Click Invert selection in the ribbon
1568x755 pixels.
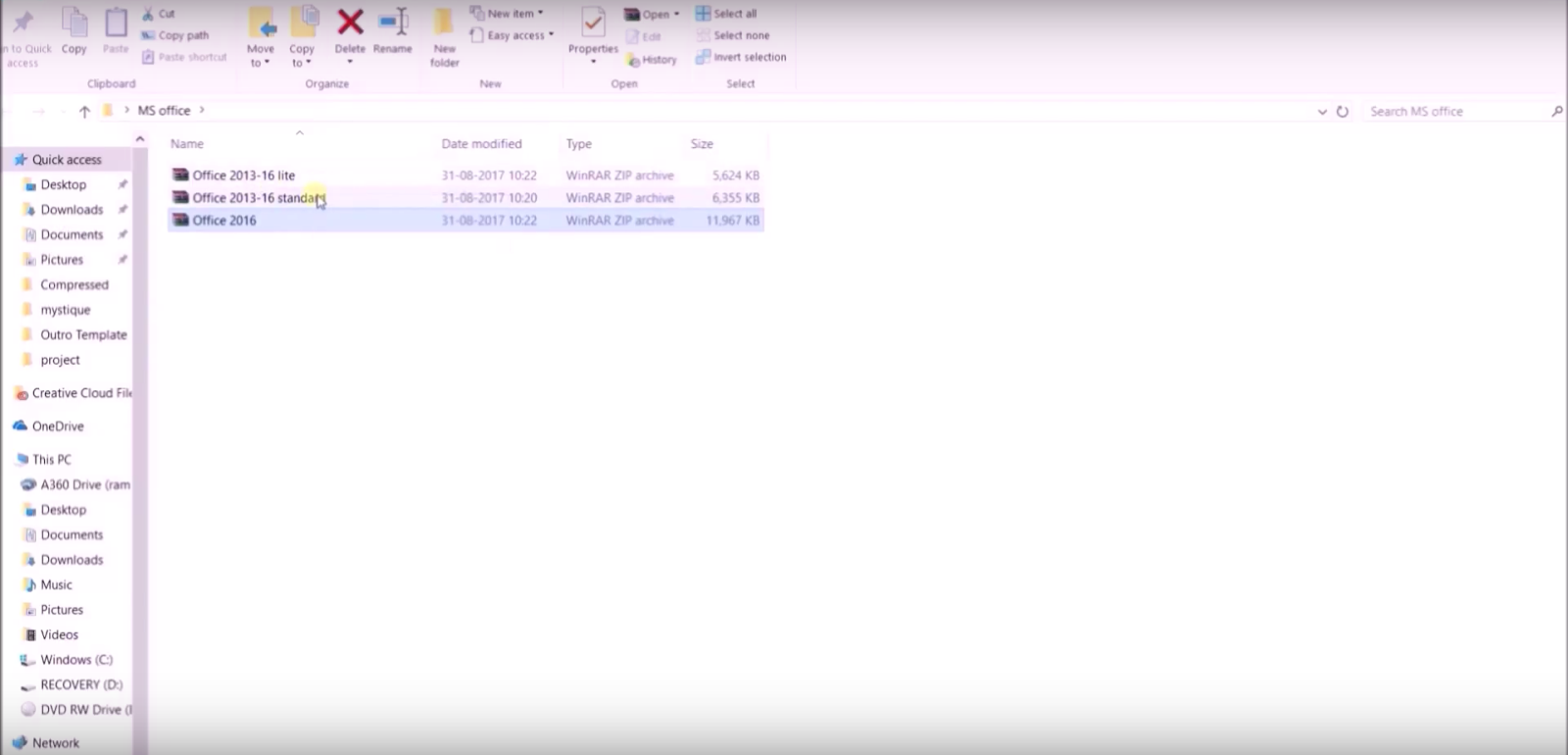741,57
